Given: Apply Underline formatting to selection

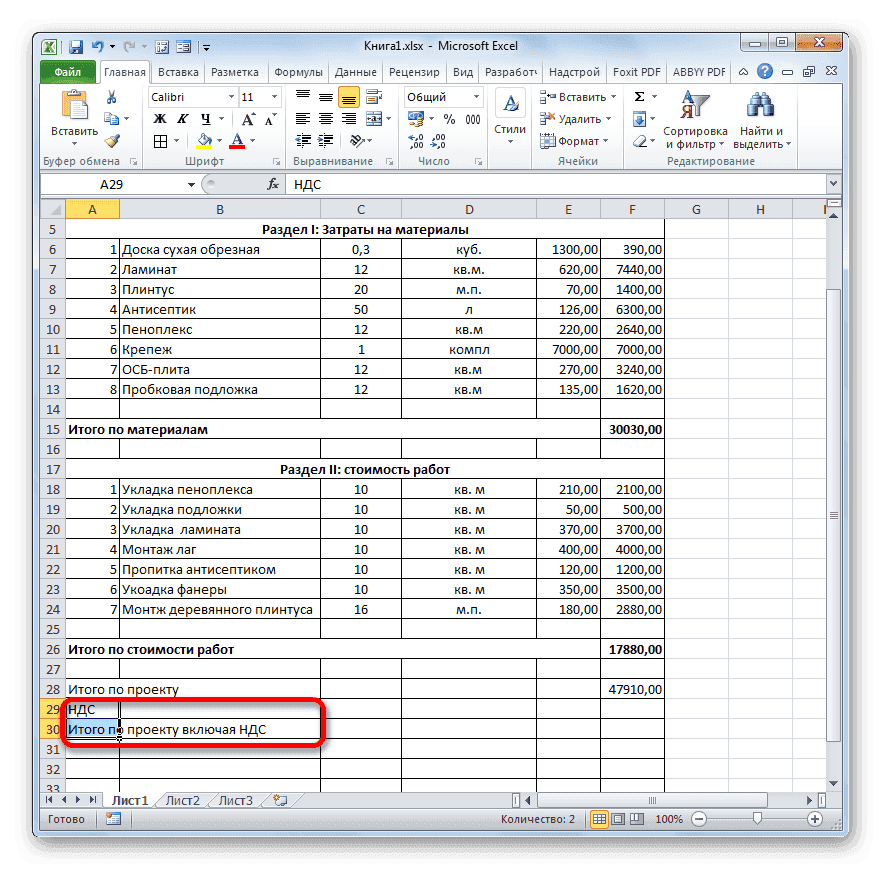Looking at the screenshot, I should (x=206, y=118).
